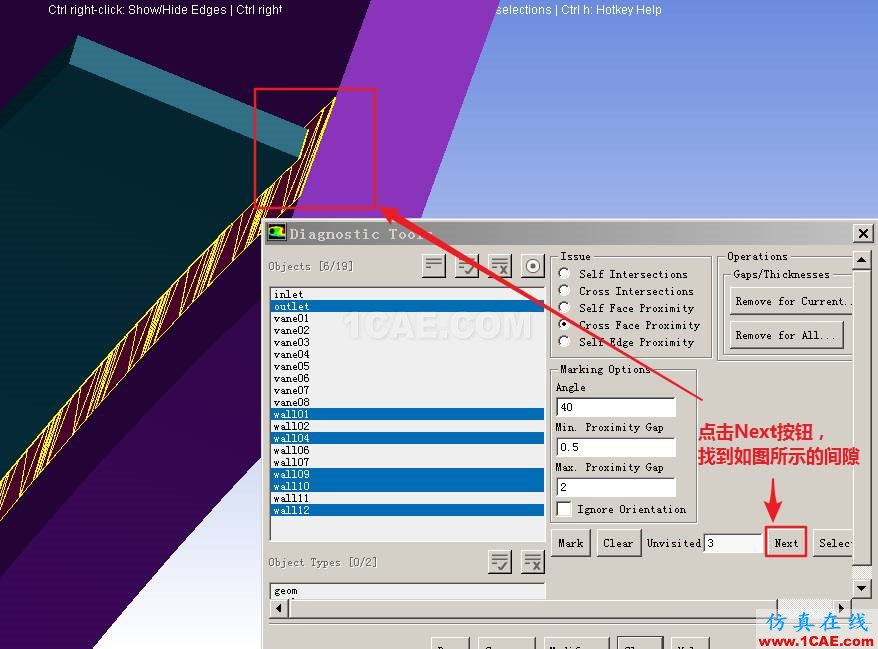878x649 pixels.
Task: Click the Max. Proximity Gap field
Action: [x=616, y=487]
